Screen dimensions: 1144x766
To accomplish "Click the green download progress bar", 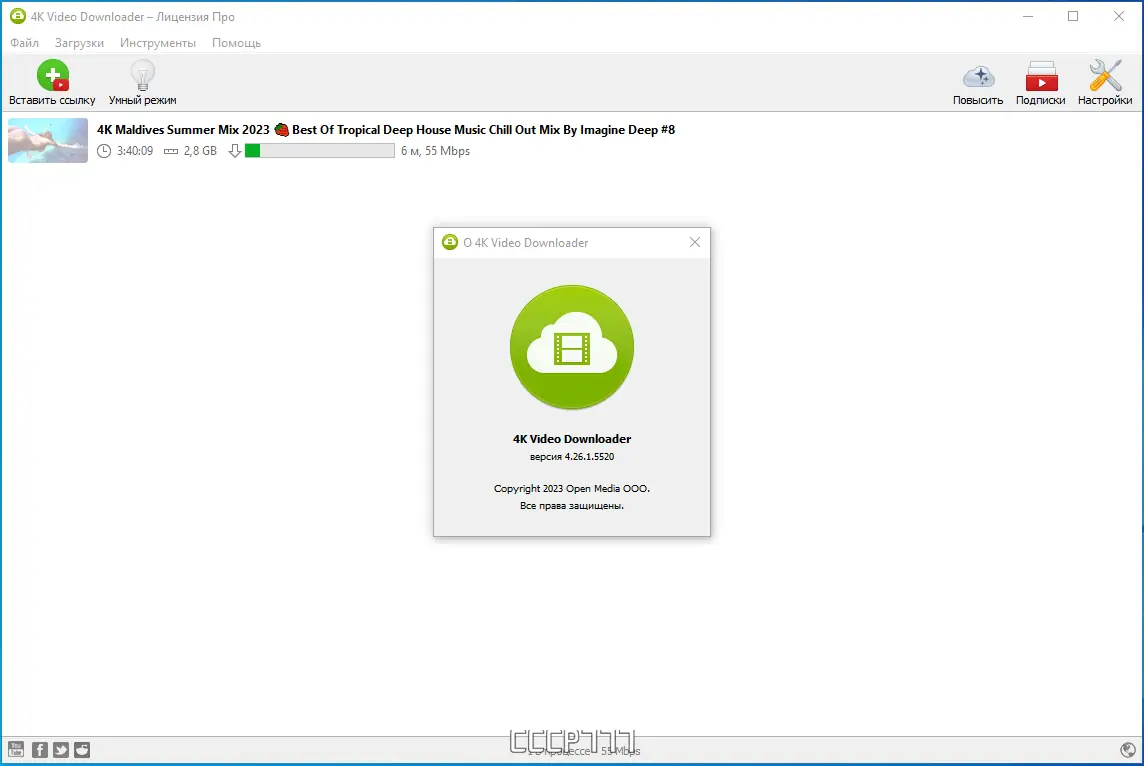I will pyautogui.click(x=320, y=151).
